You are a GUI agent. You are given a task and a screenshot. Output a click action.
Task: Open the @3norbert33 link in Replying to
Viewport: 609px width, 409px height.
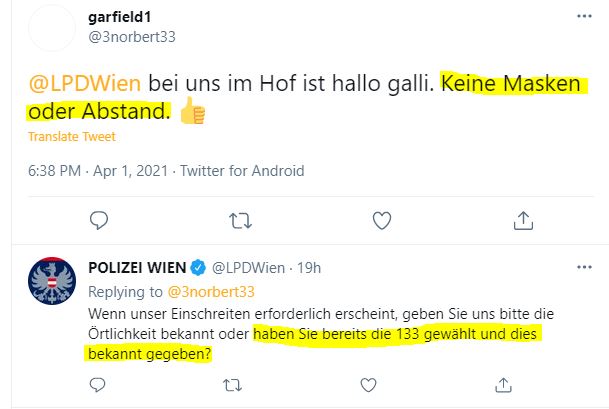click(x=211, y=292)
